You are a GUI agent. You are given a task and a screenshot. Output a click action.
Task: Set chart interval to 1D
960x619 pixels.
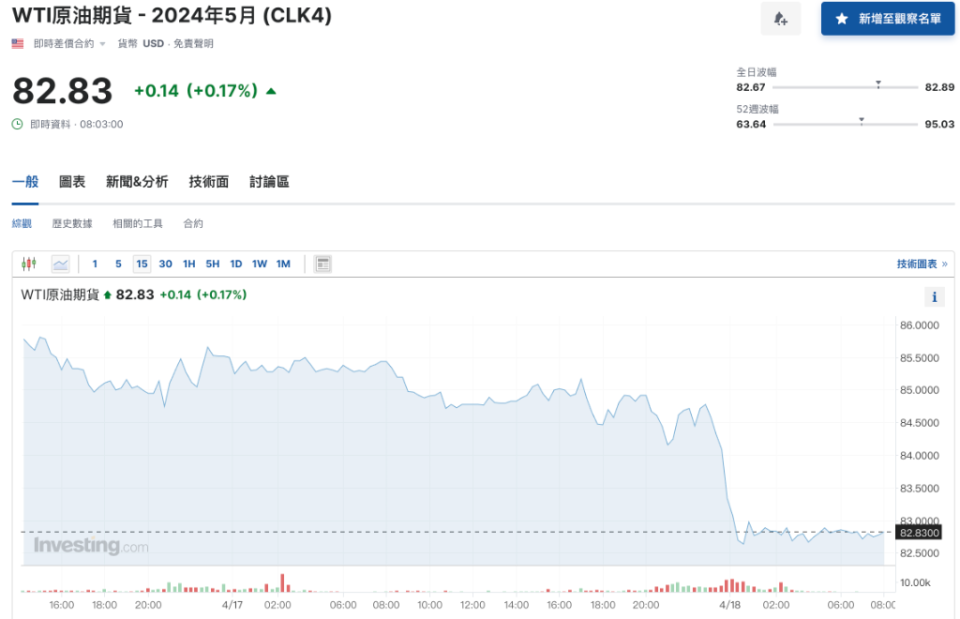click(236, 264)
